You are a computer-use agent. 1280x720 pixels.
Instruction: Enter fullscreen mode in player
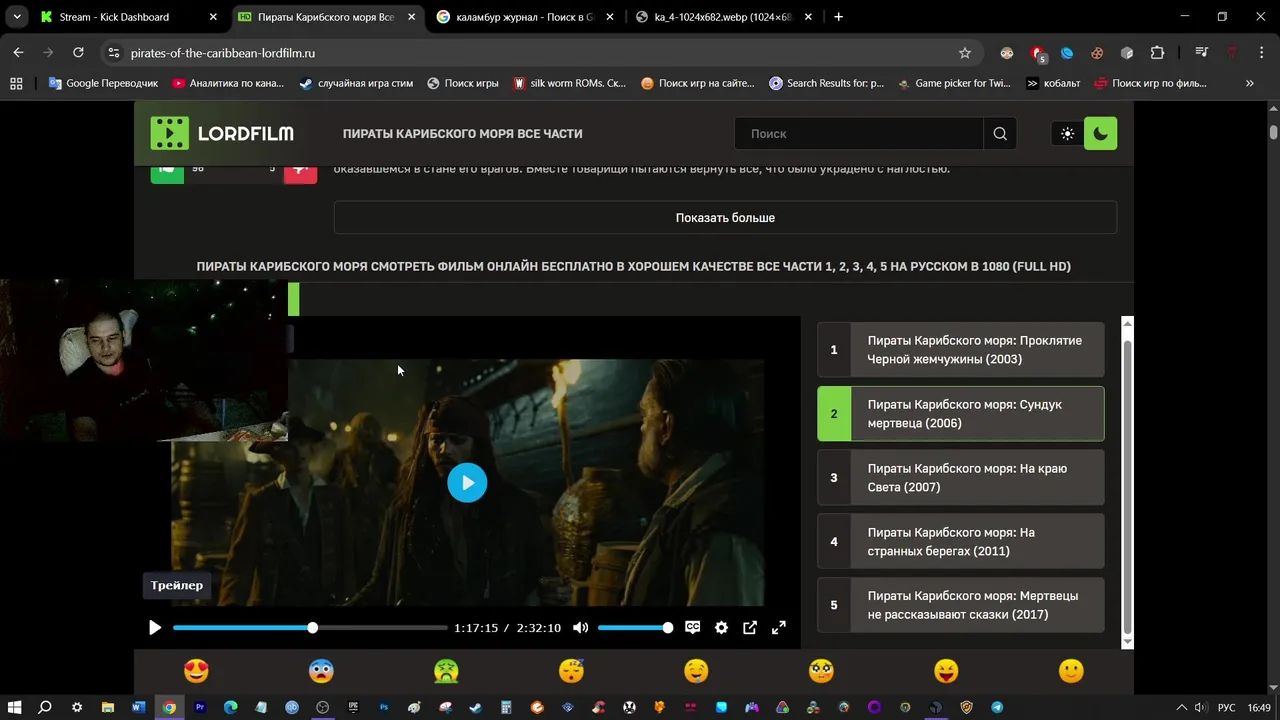click(x=779, y=628)
